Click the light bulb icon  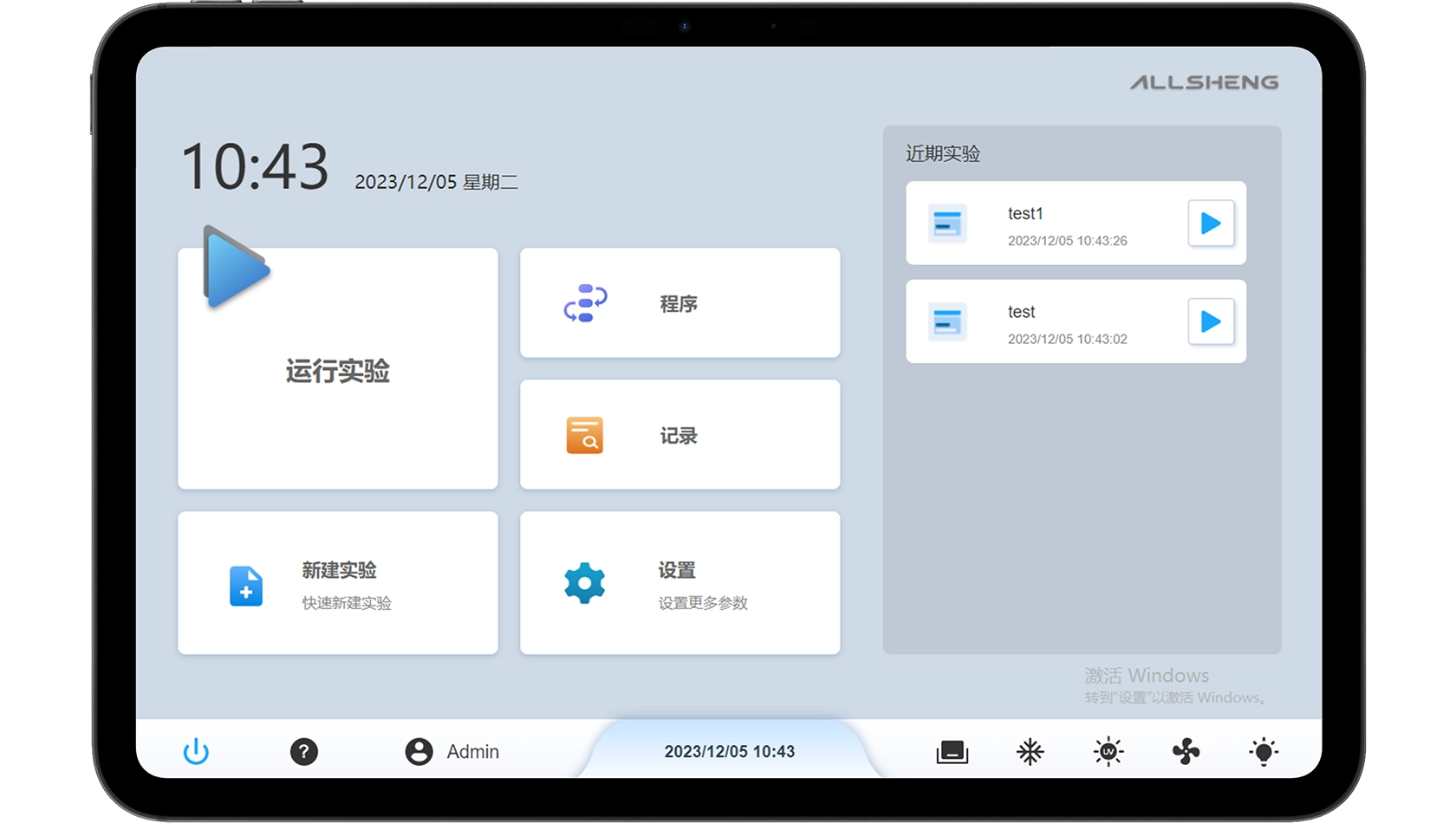pos(1264,750)
